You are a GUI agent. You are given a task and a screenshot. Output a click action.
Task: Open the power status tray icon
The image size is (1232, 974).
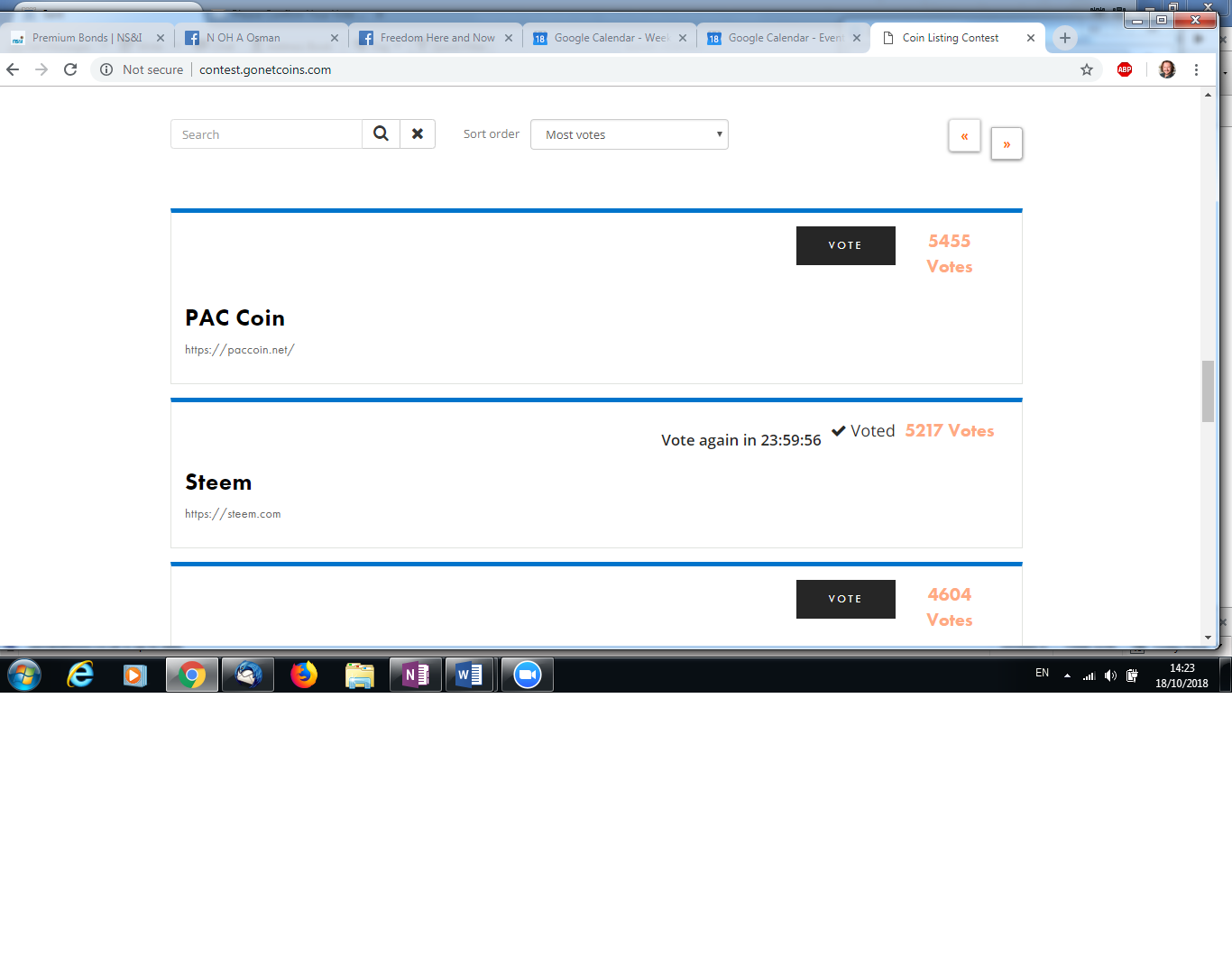click(1132, 675)
